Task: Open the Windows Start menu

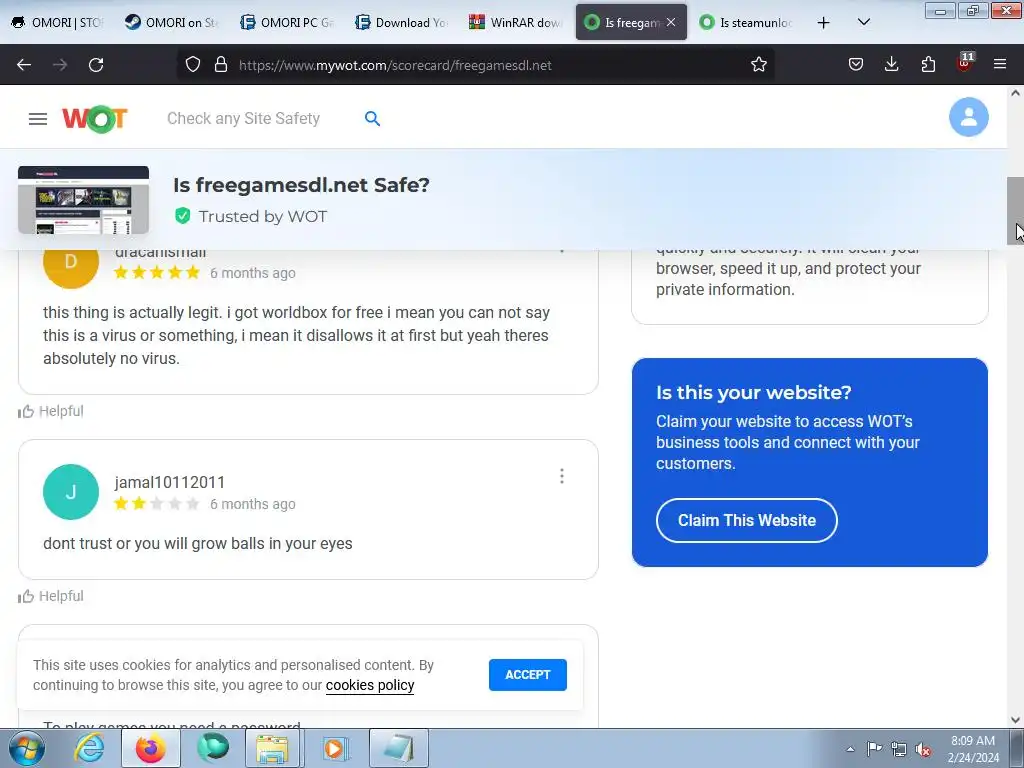Action: (27, 748)
